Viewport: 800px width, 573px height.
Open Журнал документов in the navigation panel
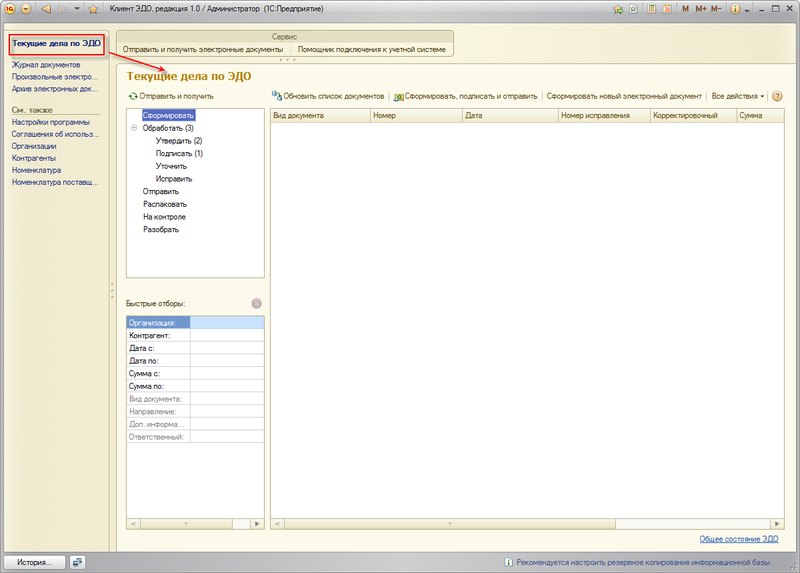click(x=45, y=65)
